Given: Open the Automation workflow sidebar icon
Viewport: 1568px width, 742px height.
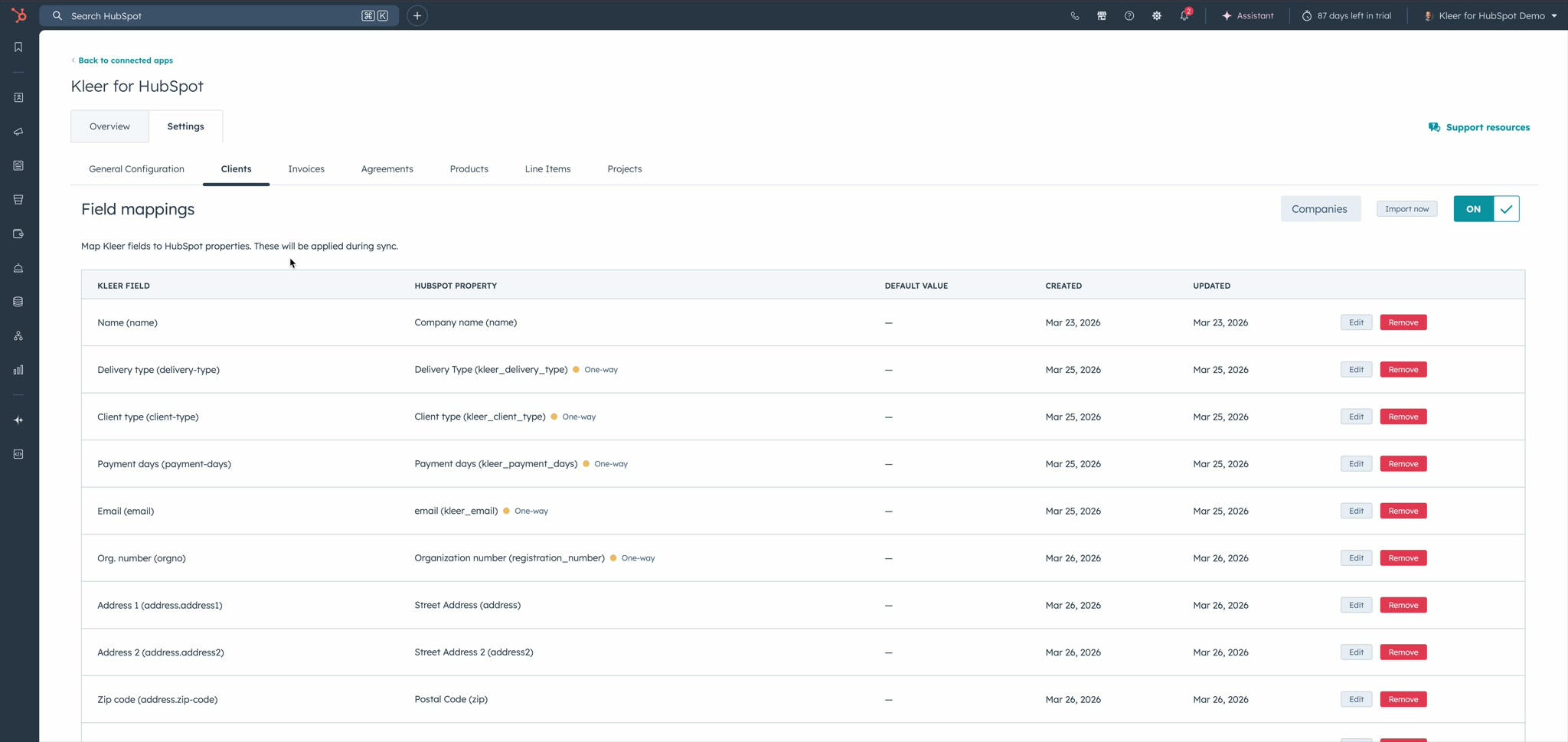Looking at the screenshot, I should (18, 336).
